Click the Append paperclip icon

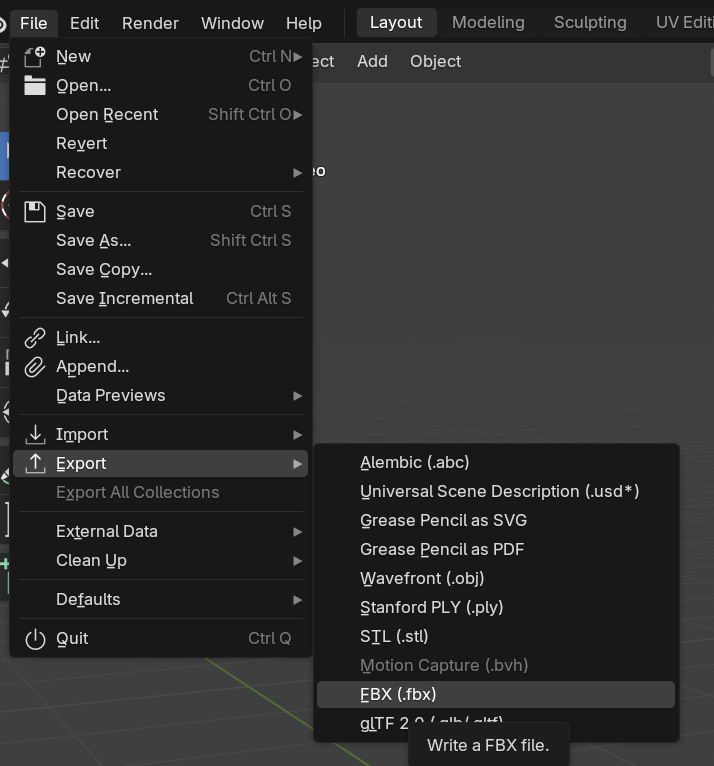(35, 367)
